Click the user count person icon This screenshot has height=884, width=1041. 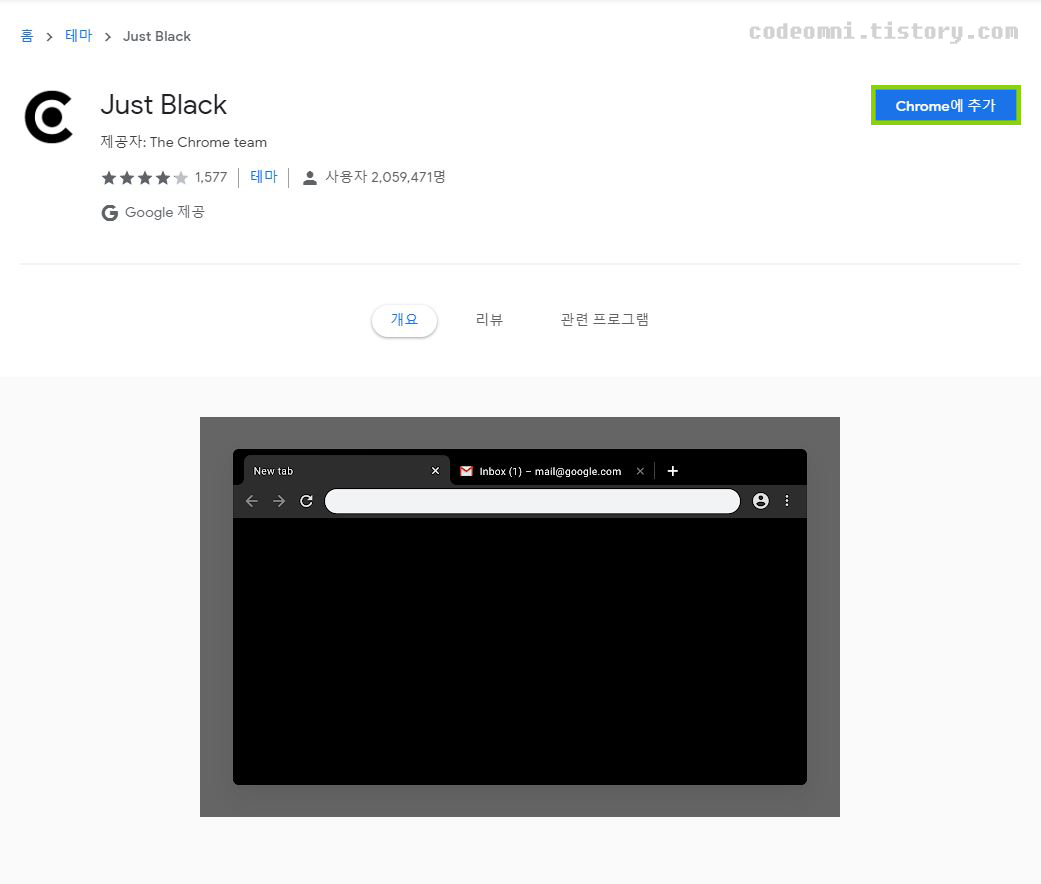(309, 178)
